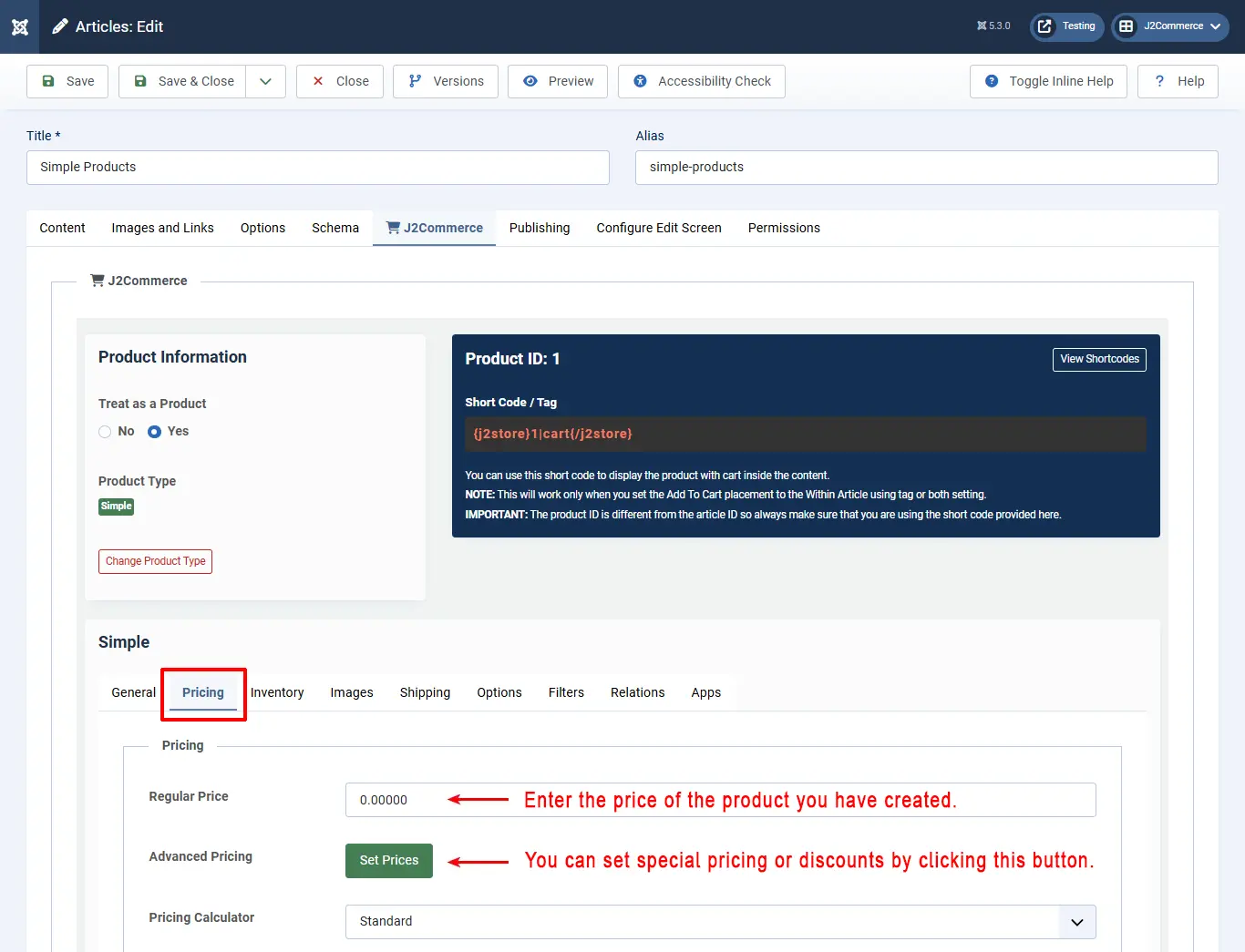Select the General product tab
The image size is (1245, 952).
click(x=133, y=692)
